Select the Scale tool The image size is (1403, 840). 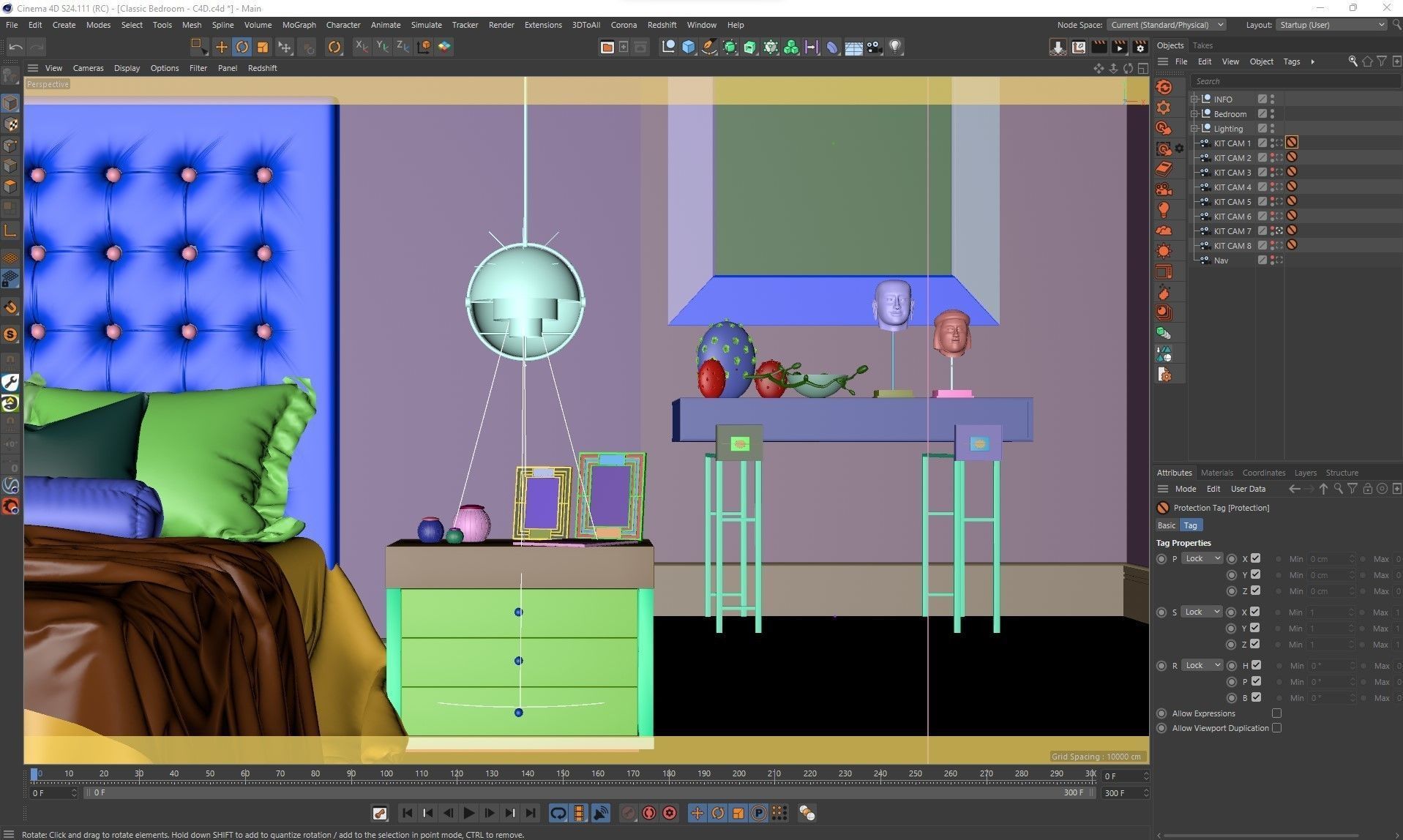coord(262,47)
